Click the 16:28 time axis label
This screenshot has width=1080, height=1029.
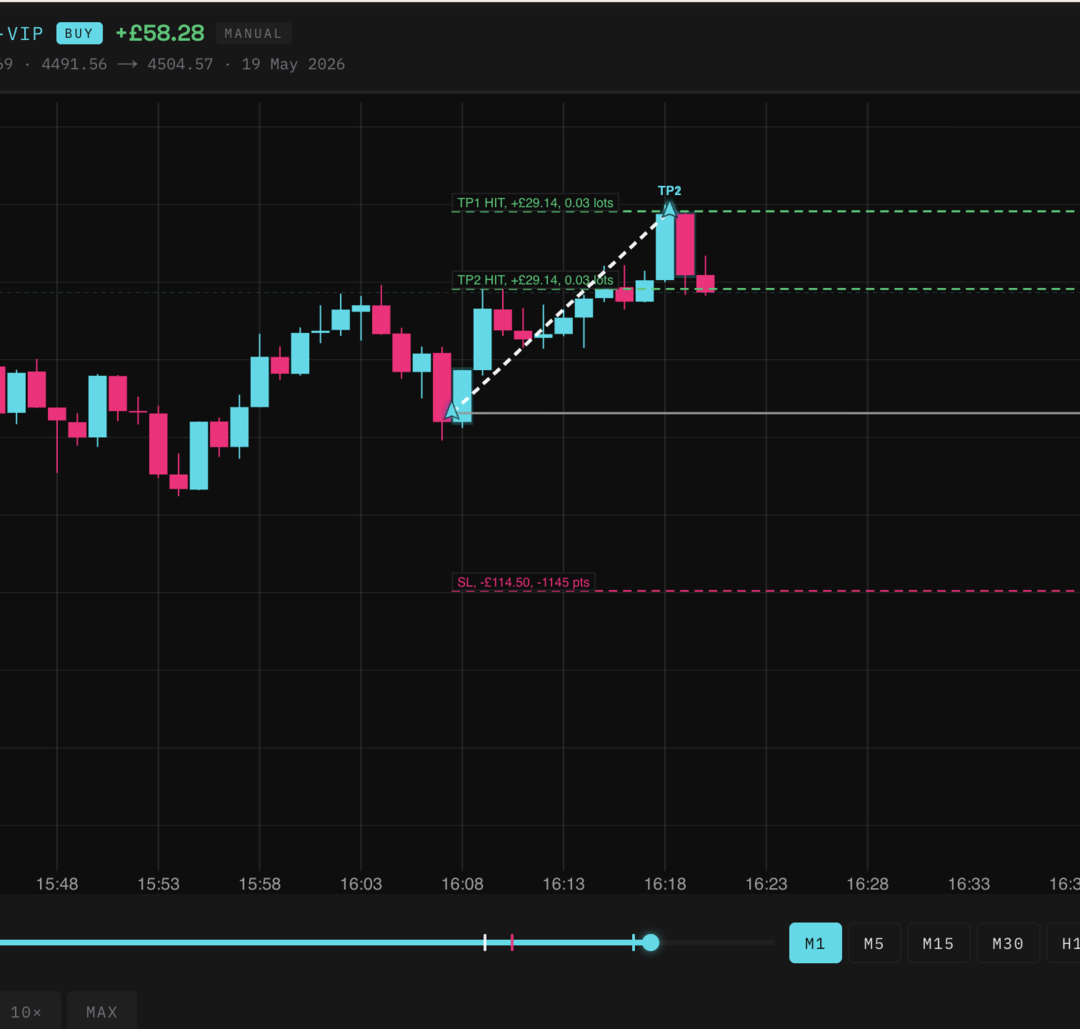[x=867, y=884]
